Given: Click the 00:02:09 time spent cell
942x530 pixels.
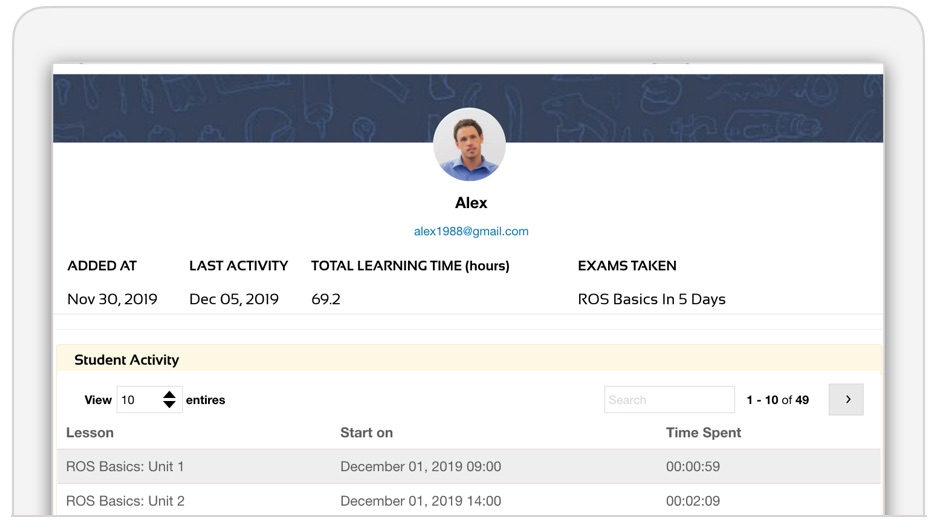Looking at the screenshot, I should (693, 501).
